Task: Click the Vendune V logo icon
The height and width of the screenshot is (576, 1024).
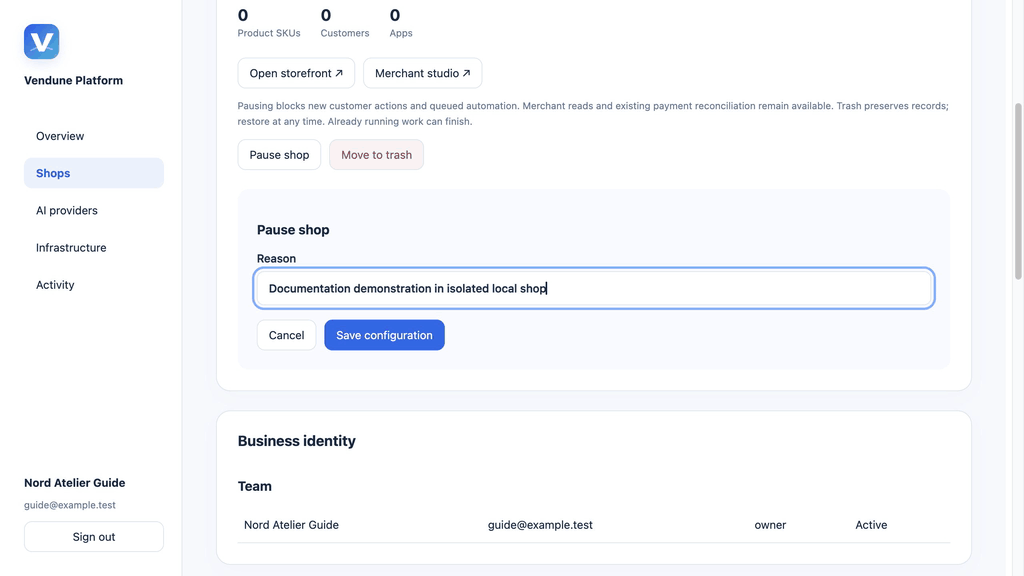Action: (x=41, y=42)
